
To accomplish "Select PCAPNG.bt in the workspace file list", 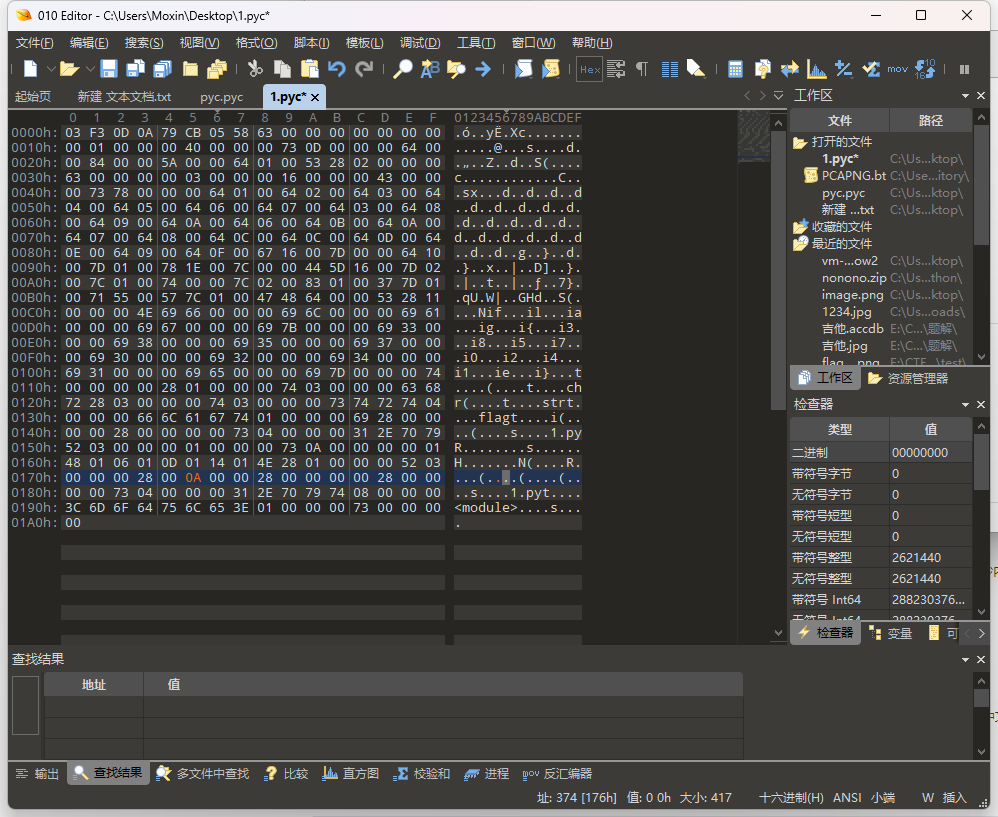I will coord(853,175).
